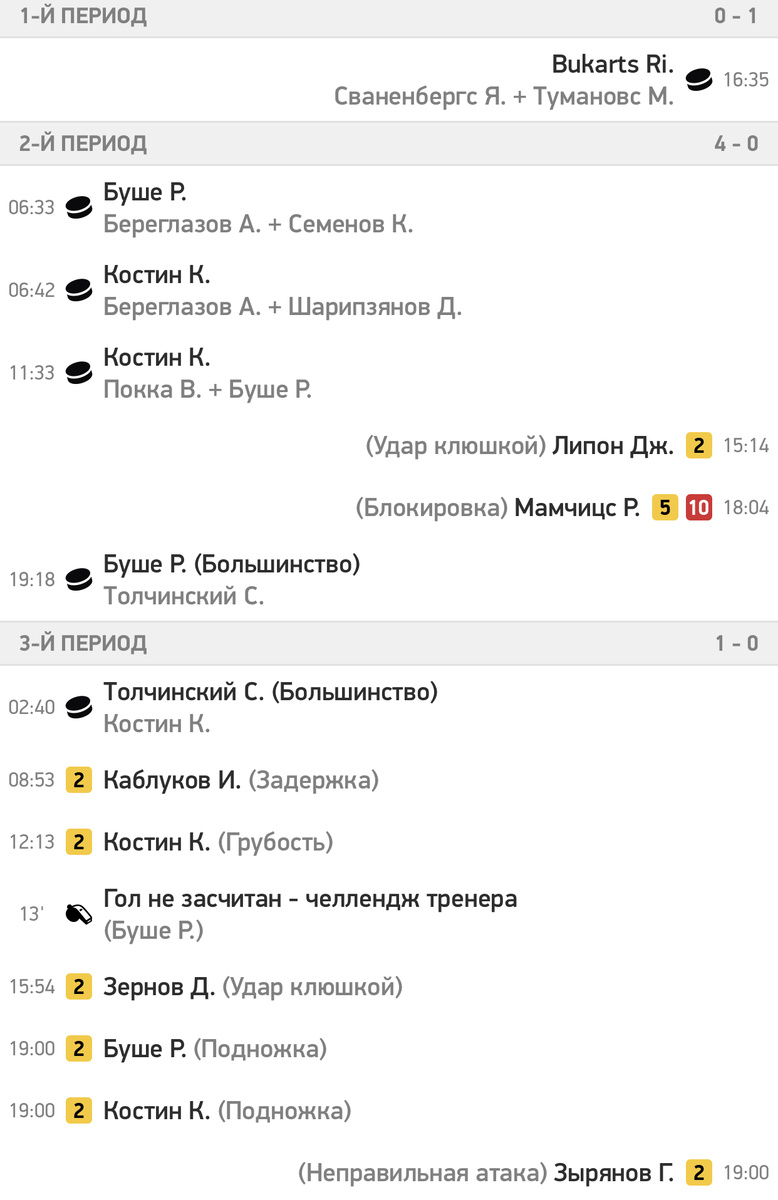778x1200 pixels.
Task: Click the puck icon beside Bukarts Ri. goal
Action: [699, 80]
